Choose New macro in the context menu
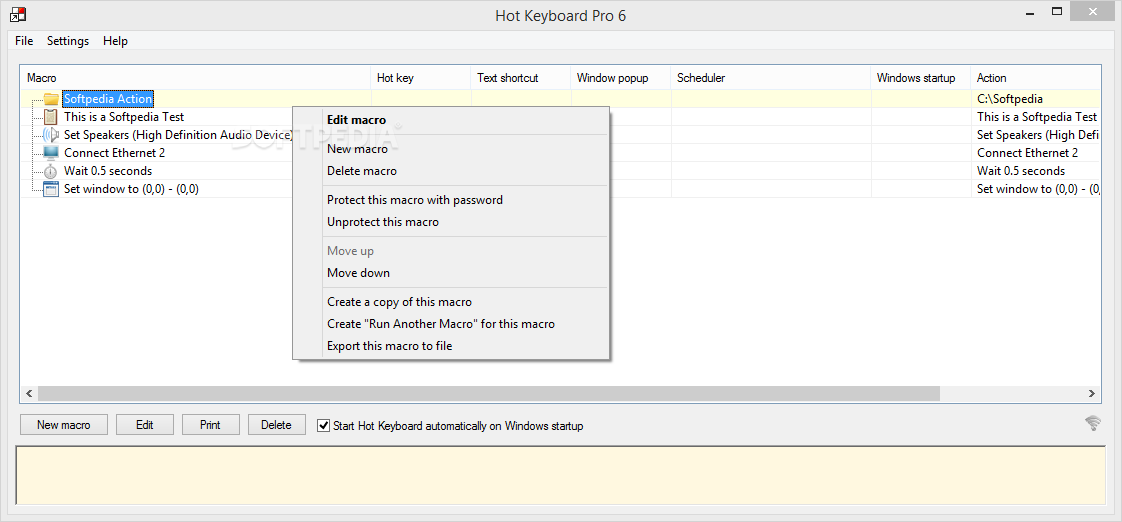The image size is (1122, 522). click(451, 149)
